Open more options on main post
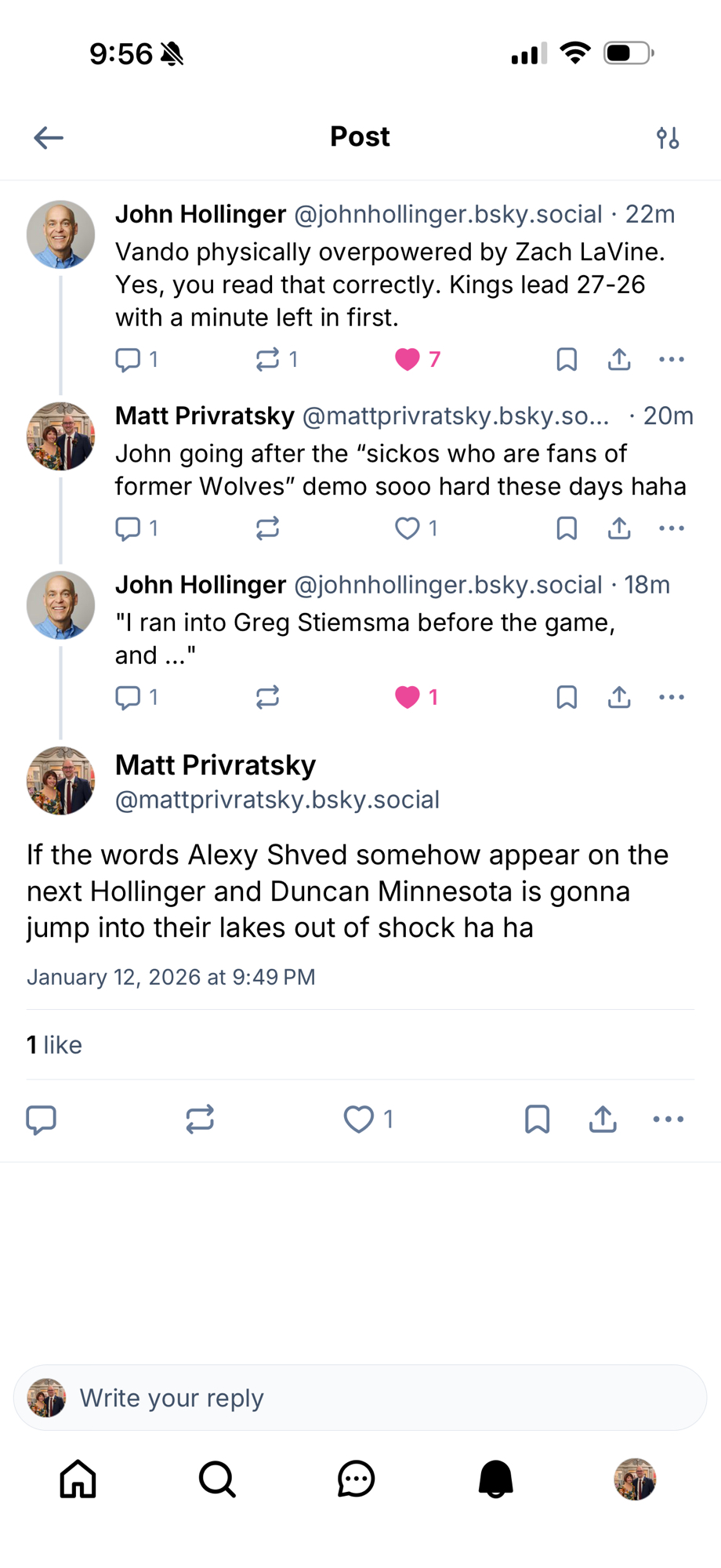Image resolution: width=721 pixels, height=1568 pixels. pyautogui.click(x=668, y=1120)
